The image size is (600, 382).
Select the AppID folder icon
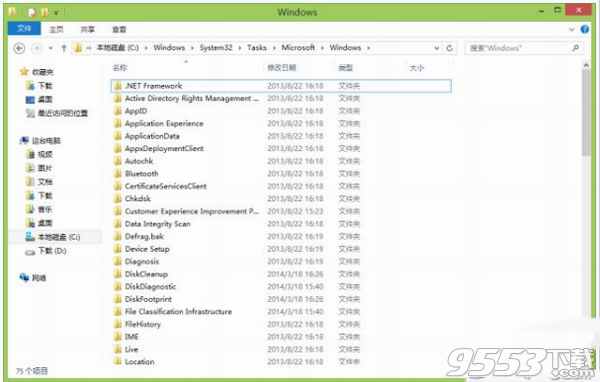tap(118, 111)
